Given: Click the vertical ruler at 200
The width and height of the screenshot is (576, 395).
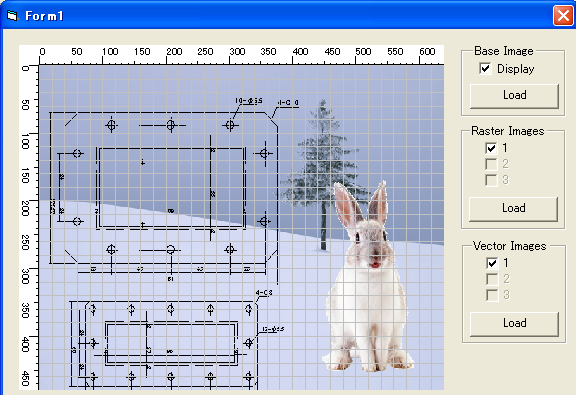Looking at the screenshot, I should click(x=25, y=208).
